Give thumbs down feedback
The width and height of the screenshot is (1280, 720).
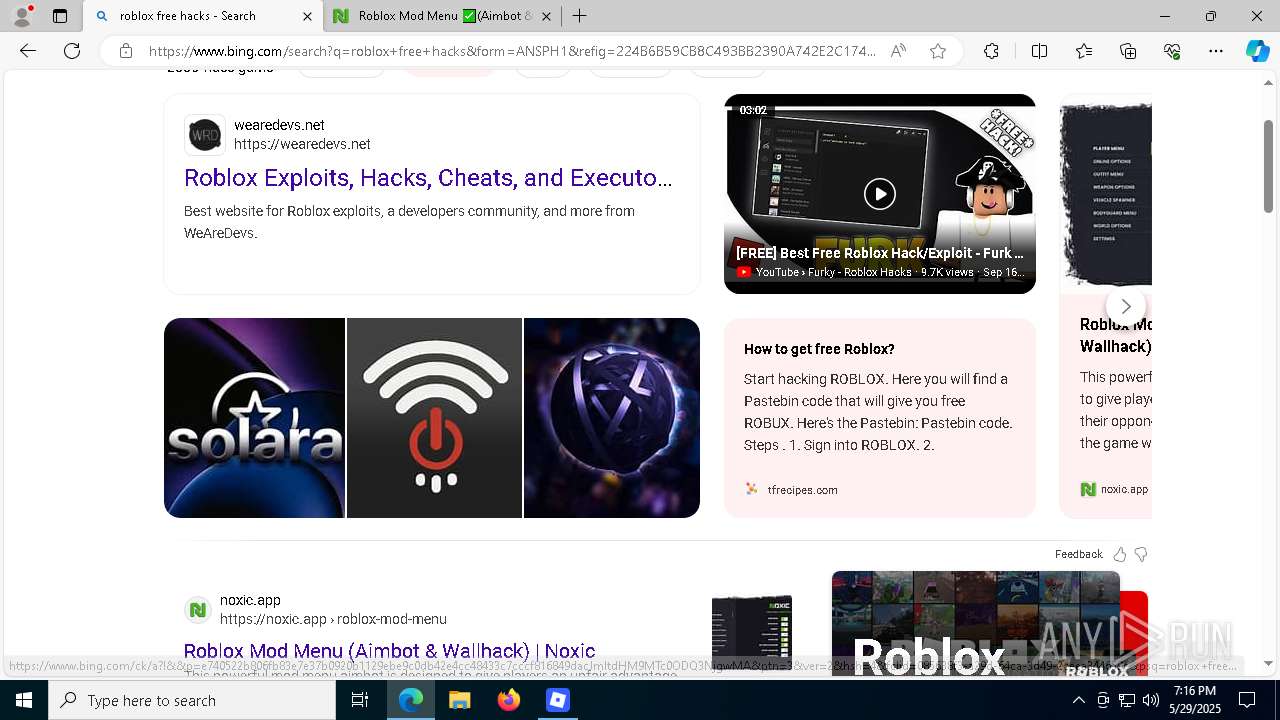[x=1141, y=554]
